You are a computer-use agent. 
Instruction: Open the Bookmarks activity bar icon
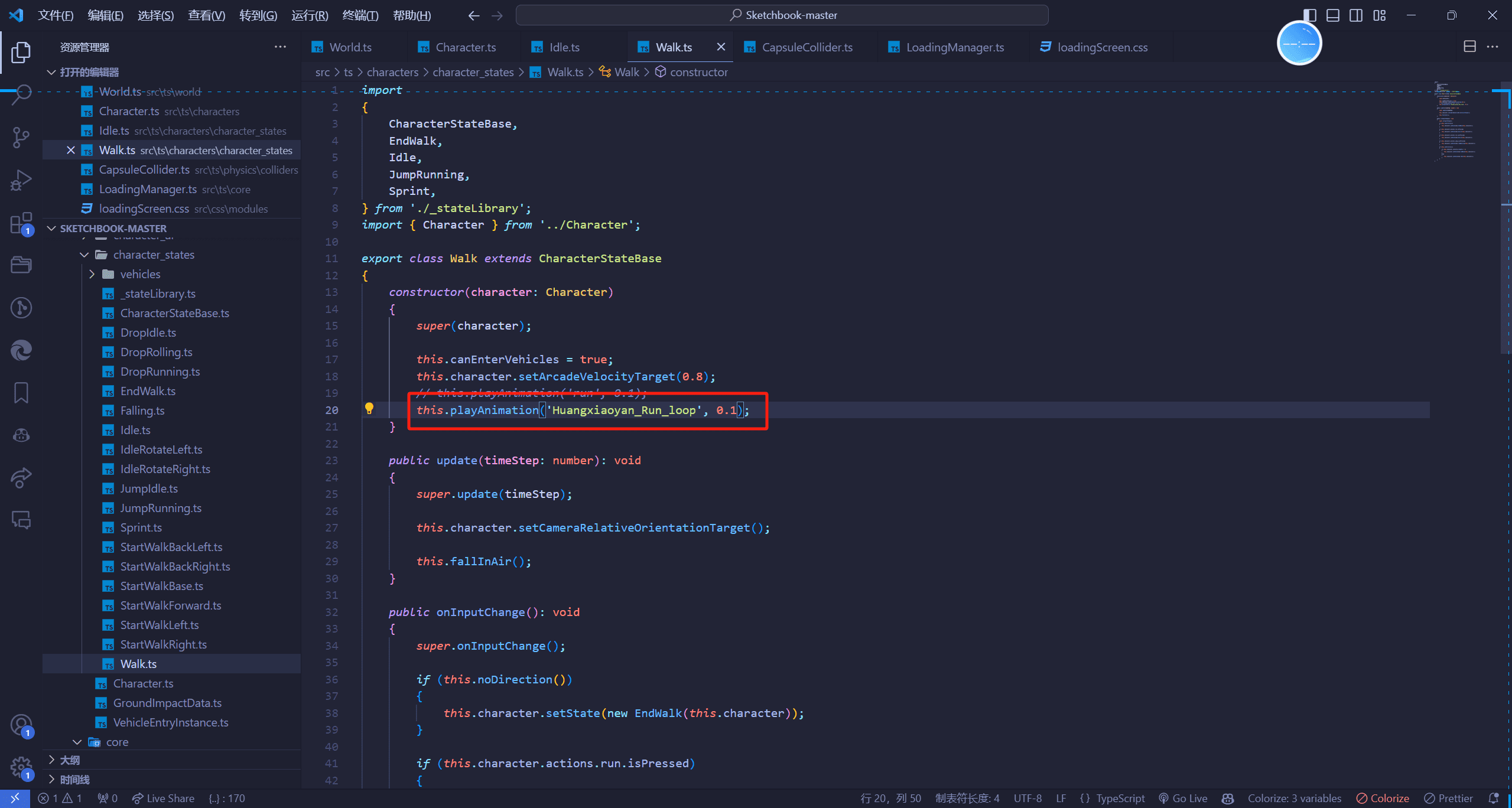(x=21, y=393)
